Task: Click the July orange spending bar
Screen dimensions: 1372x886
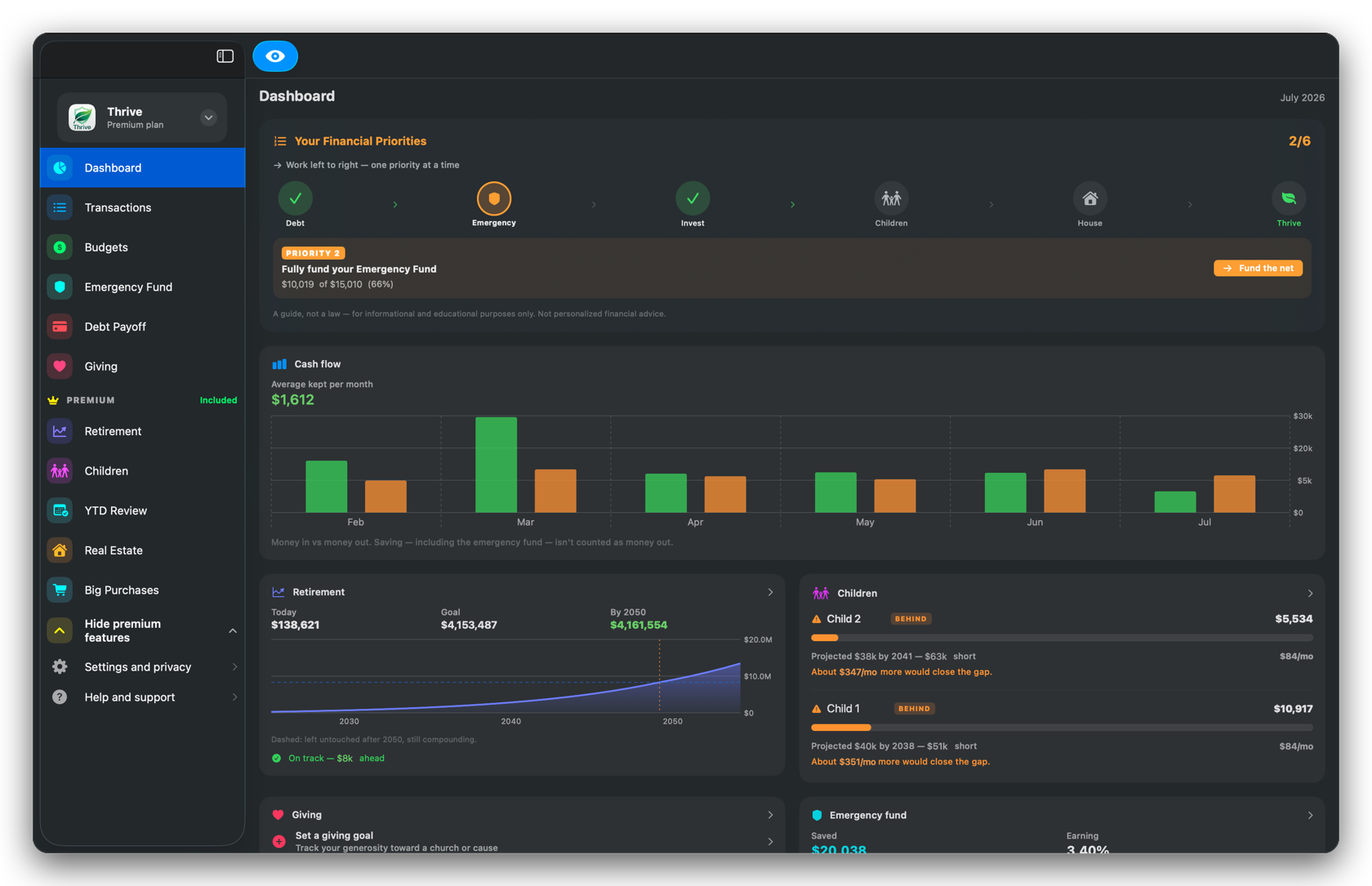Action: pos(1234,494)
